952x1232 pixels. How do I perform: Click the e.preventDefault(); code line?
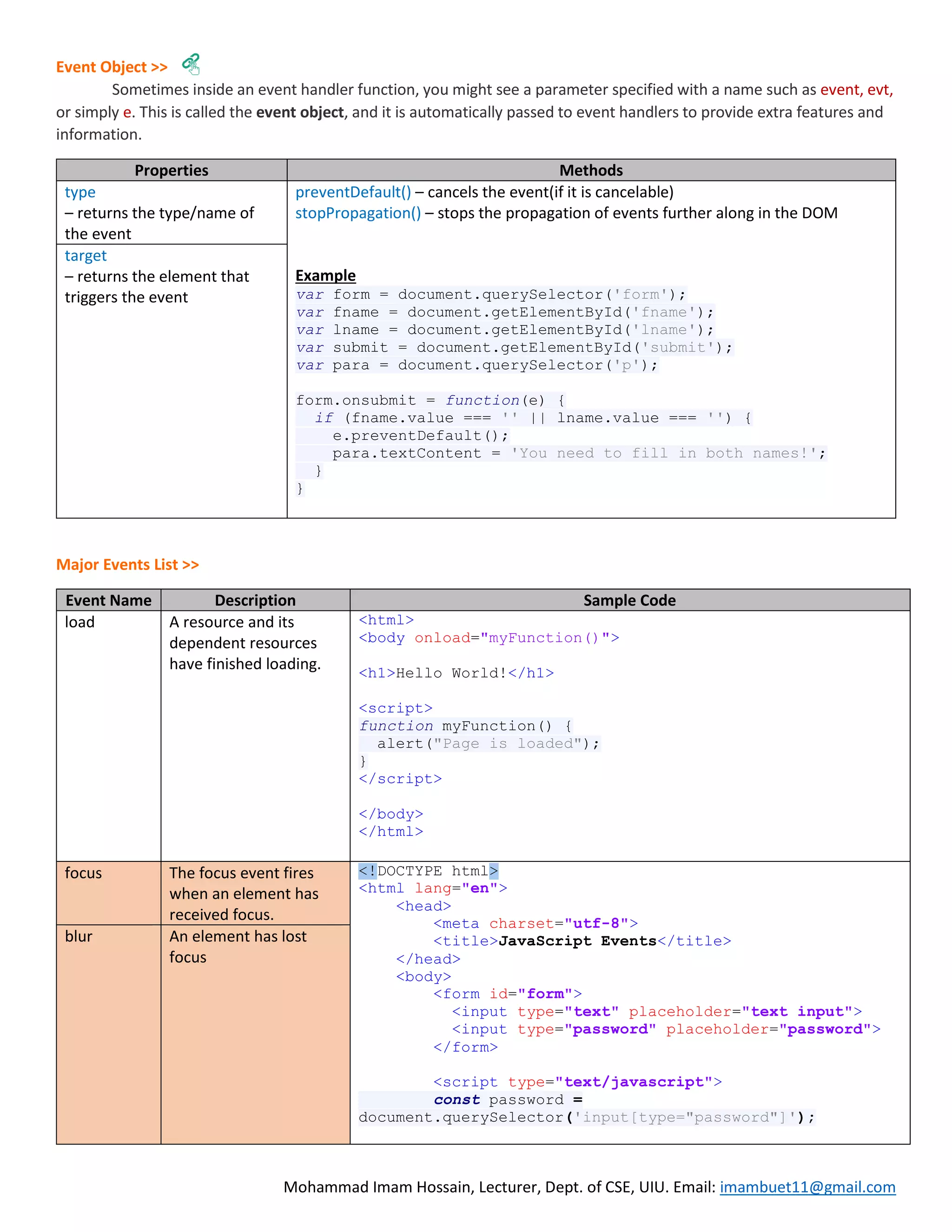coord(420,436)
